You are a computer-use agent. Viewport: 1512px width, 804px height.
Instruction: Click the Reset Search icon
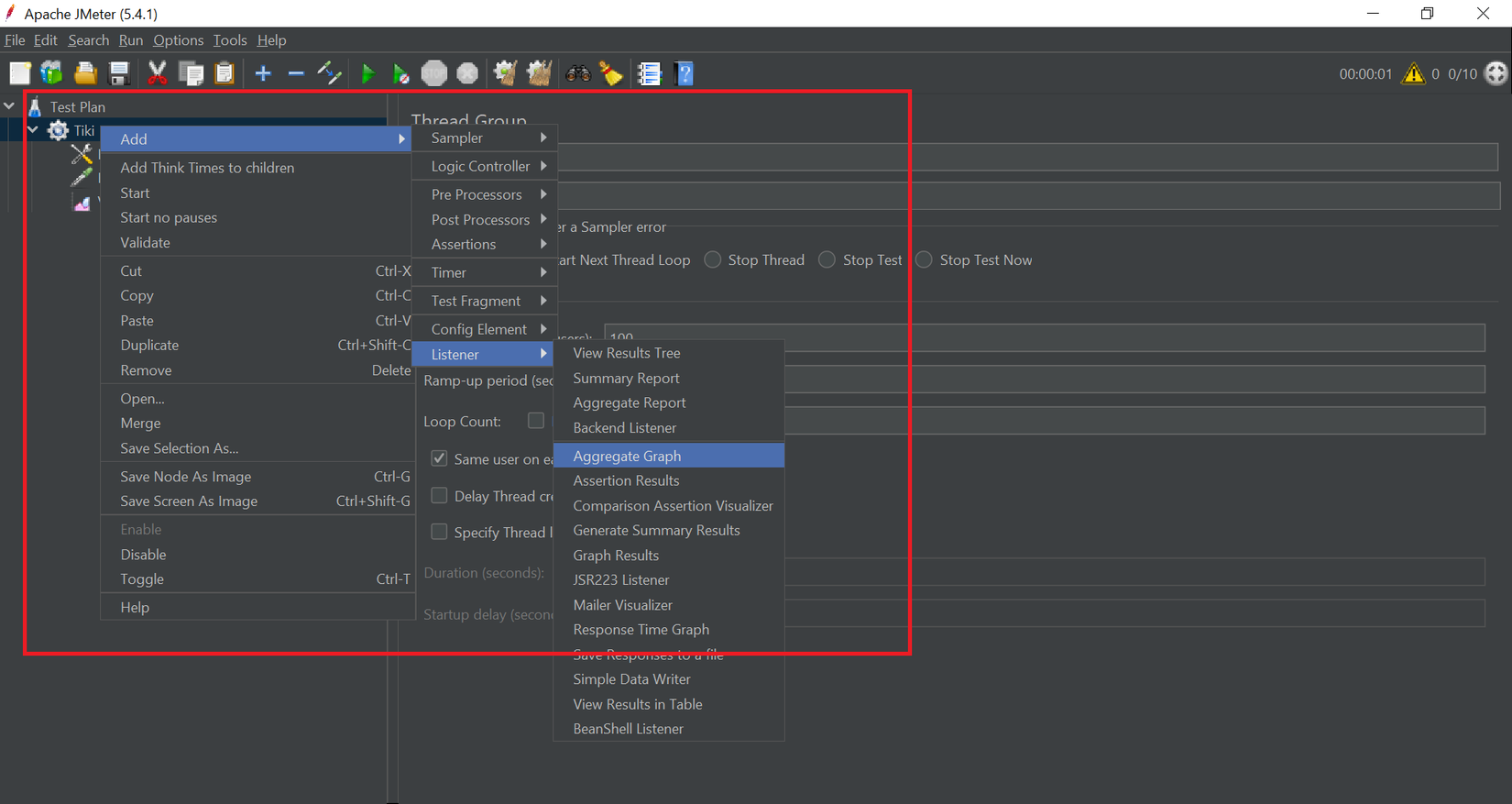click(x=611, y=73)
